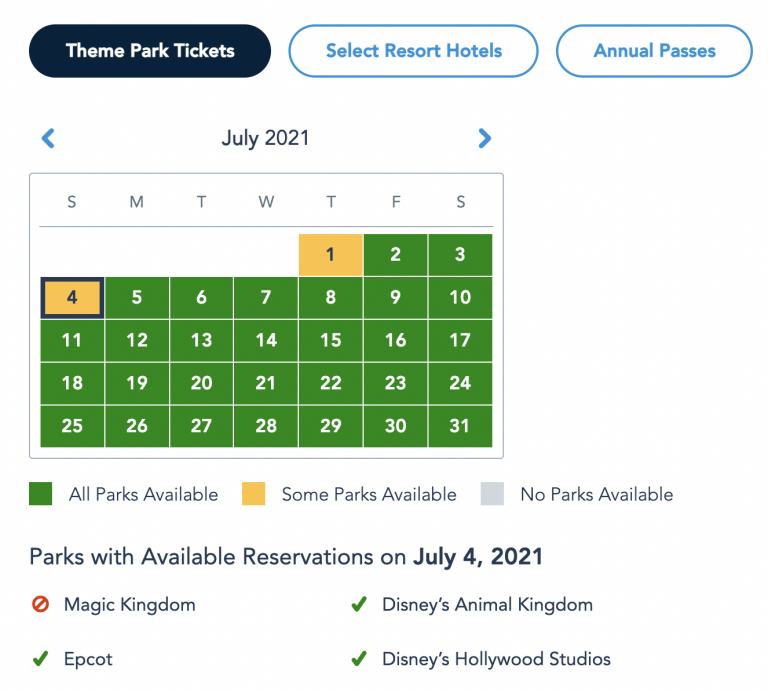Click the July 2021 month heading

click(265, 138)
